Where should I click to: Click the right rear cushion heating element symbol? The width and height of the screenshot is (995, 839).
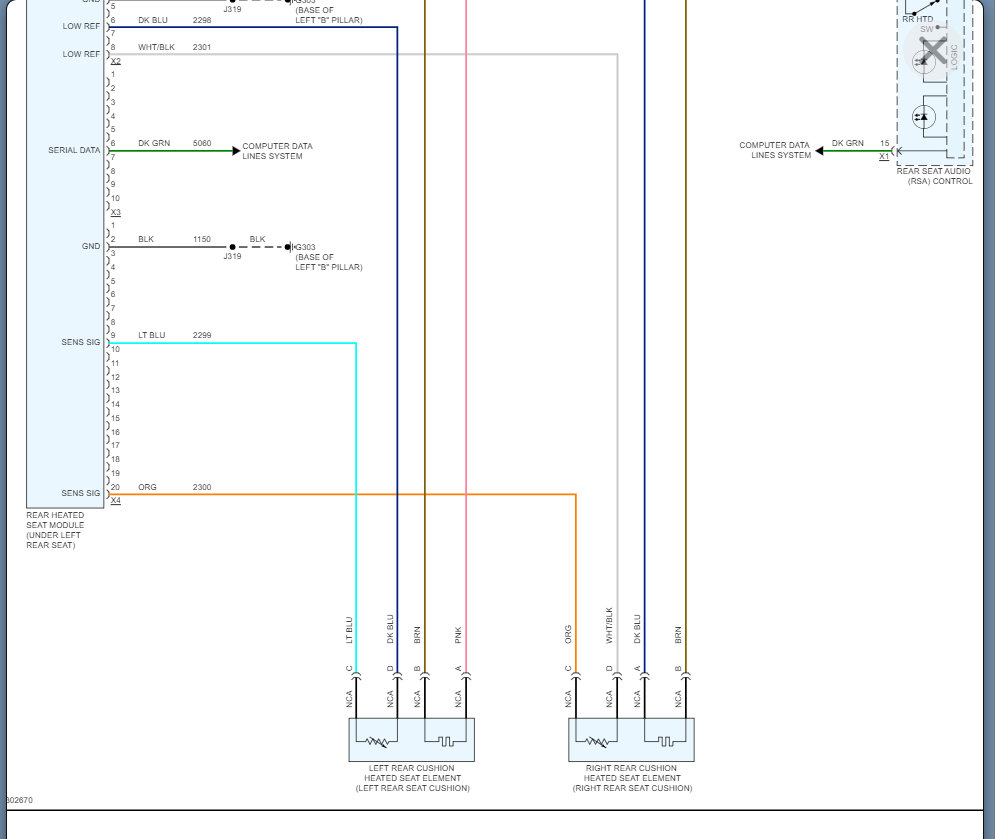(666, 741)
